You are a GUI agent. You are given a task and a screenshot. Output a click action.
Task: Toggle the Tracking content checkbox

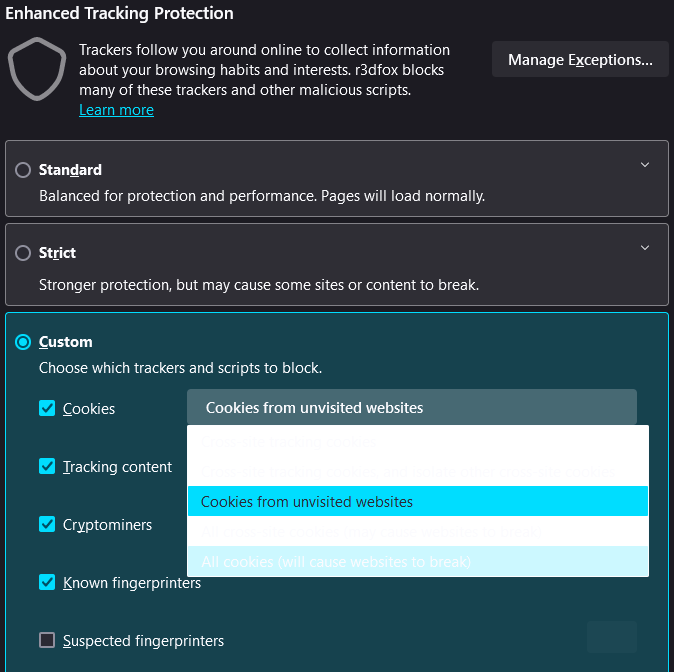click(47, 466)
